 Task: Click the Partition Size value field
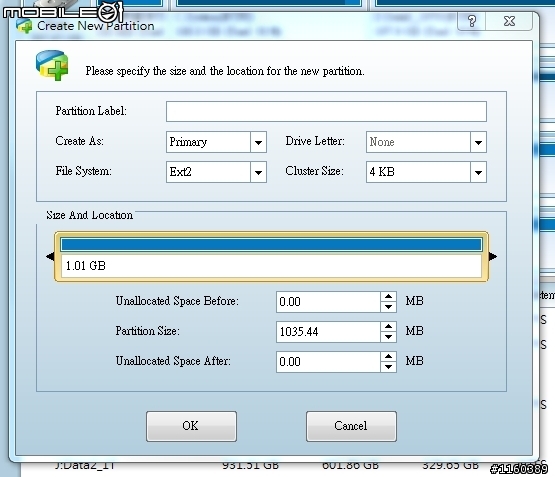click(x=328, y=332)
